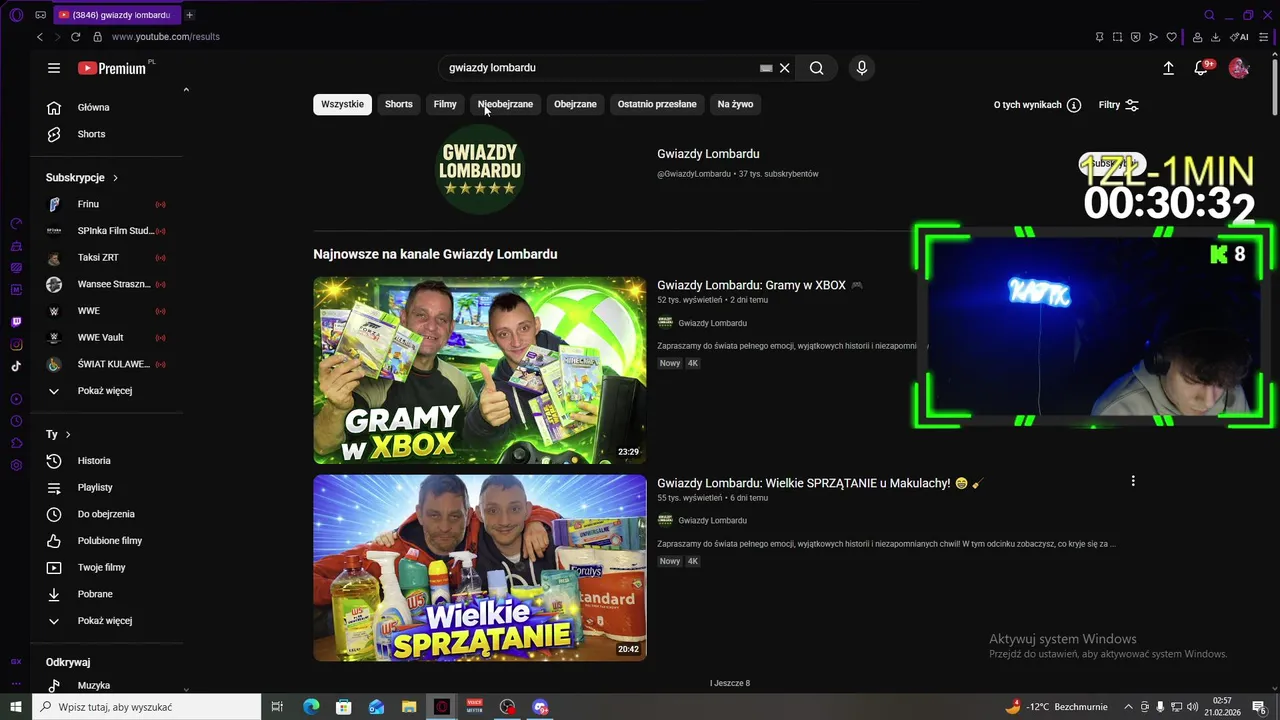The image size is (1280, 720).
Task: Select the Nieobejrzane filter chip
Action: 505,104
